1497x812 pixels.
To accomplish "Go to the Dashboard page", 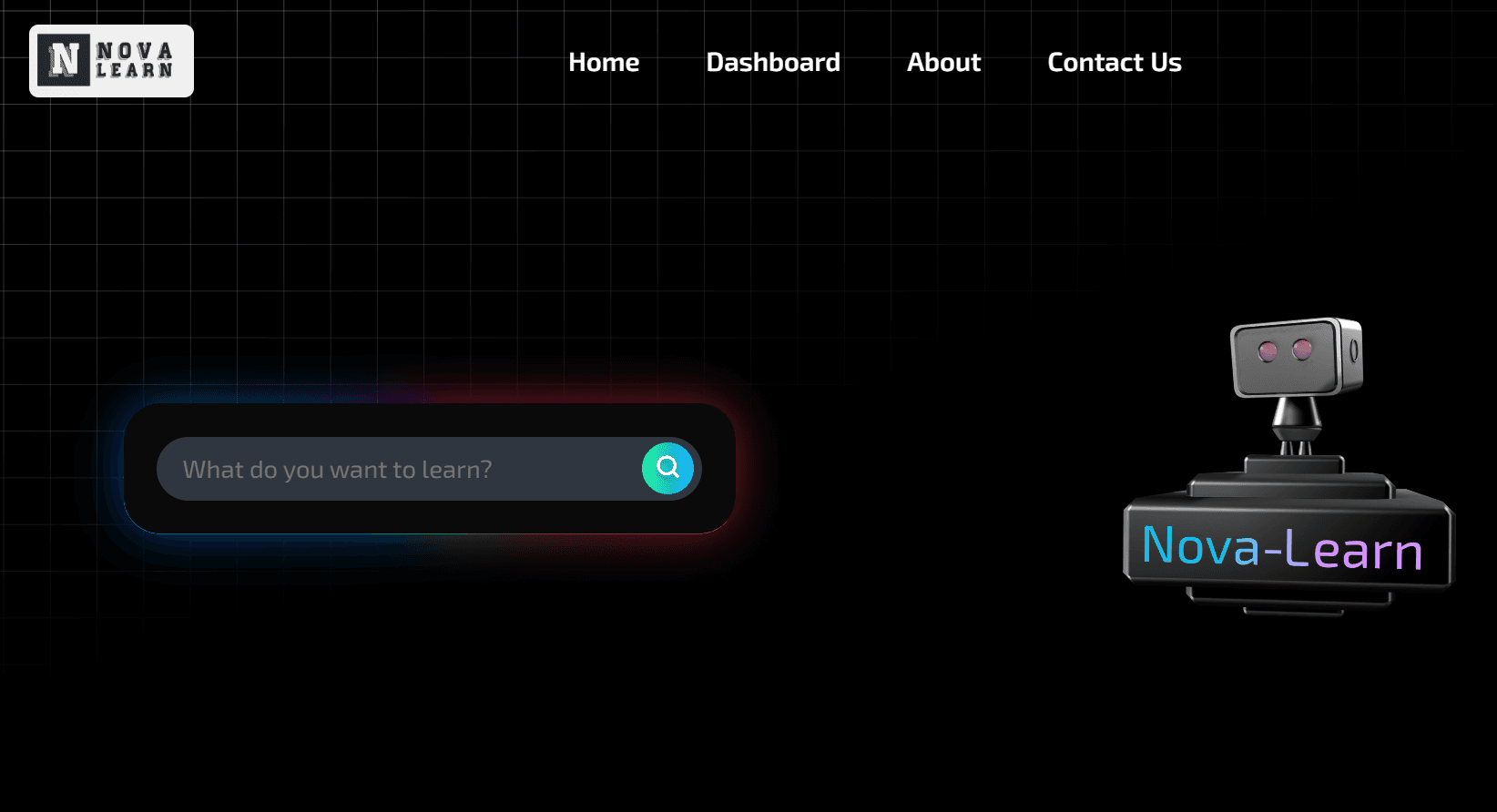I will click(773, 62).
